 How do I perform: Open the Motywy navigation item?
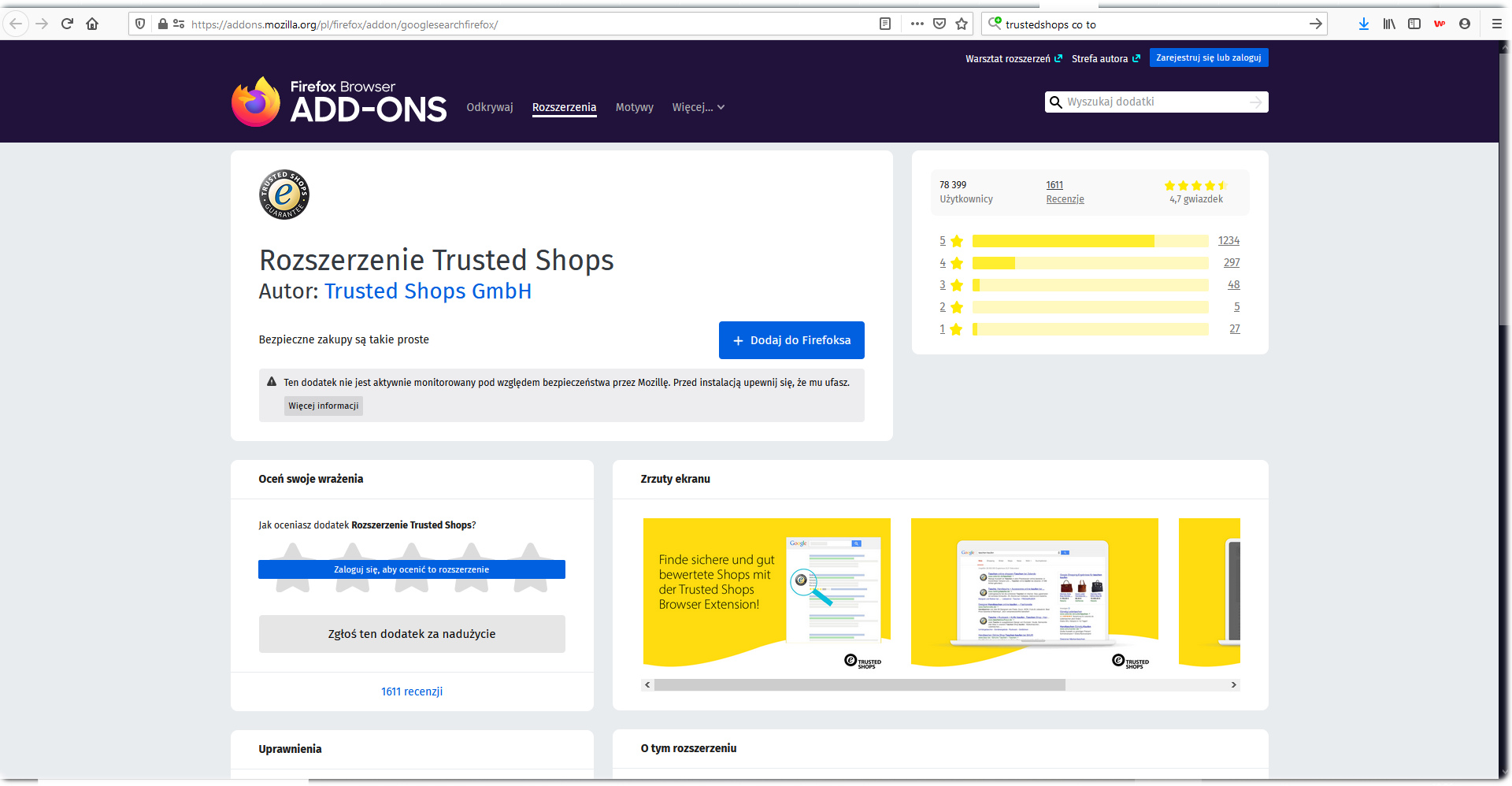pos(634,107)
